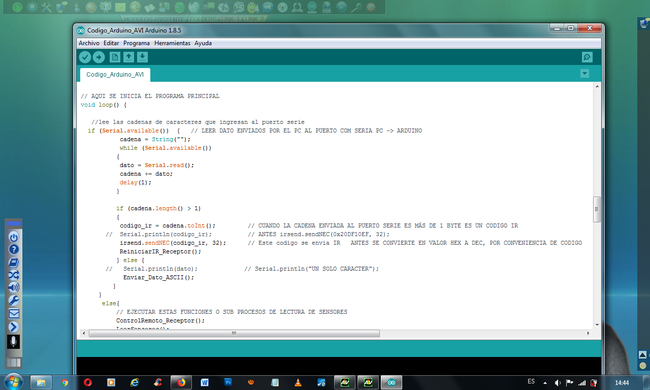650x390 pixels.
Task: Open the tab options dropdown arrow
Action: 585,73
